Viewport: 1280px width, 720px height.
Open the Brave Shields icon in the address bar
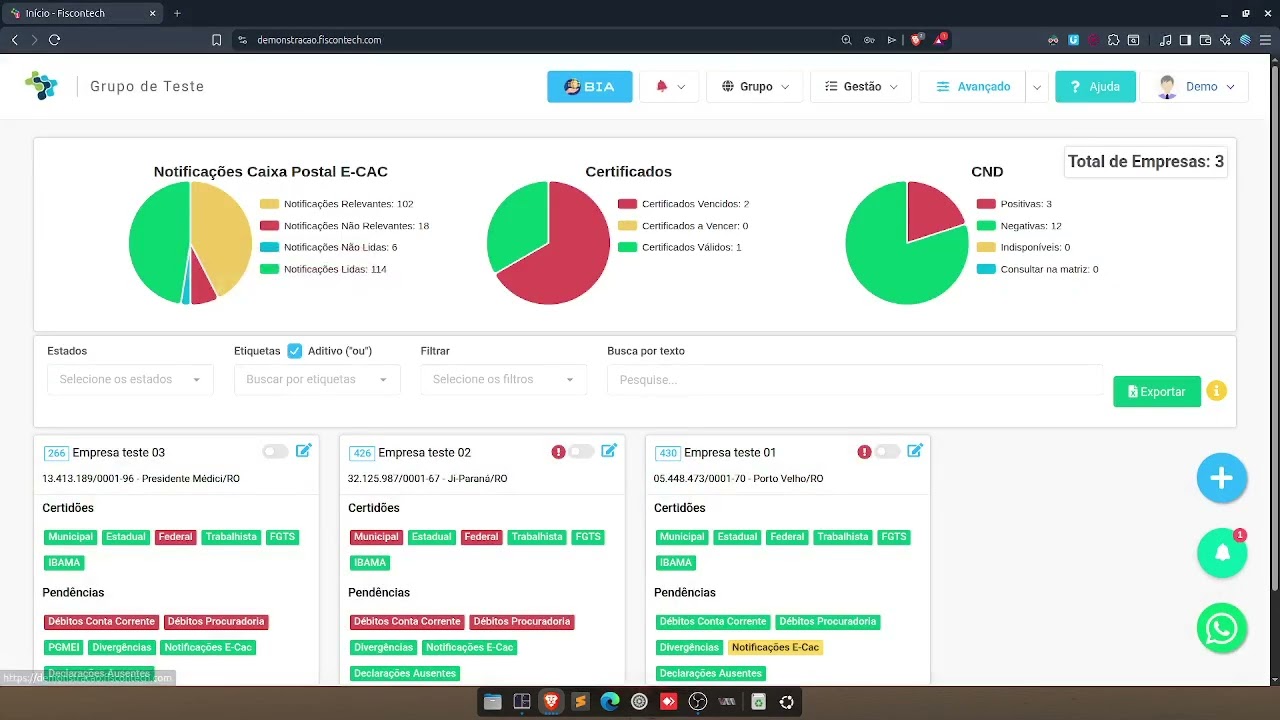(916, 40)
